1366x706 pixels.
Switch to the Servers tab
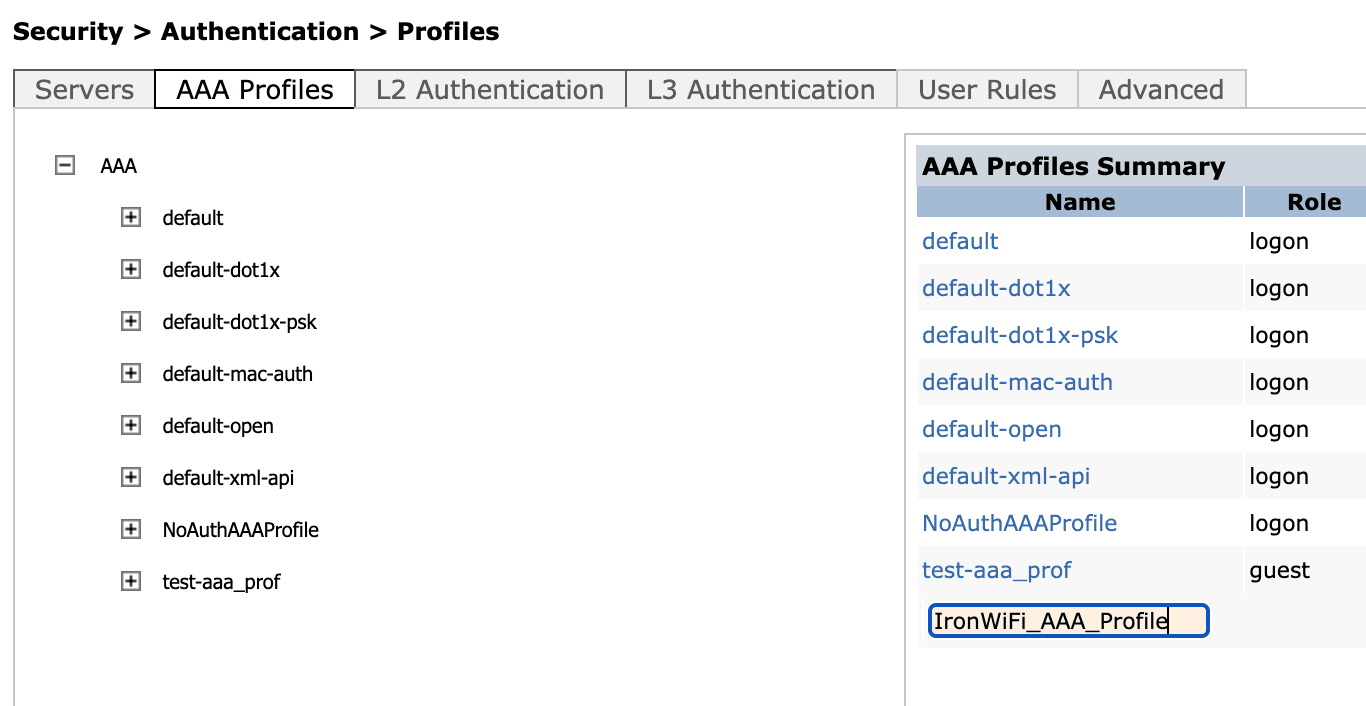84,90
